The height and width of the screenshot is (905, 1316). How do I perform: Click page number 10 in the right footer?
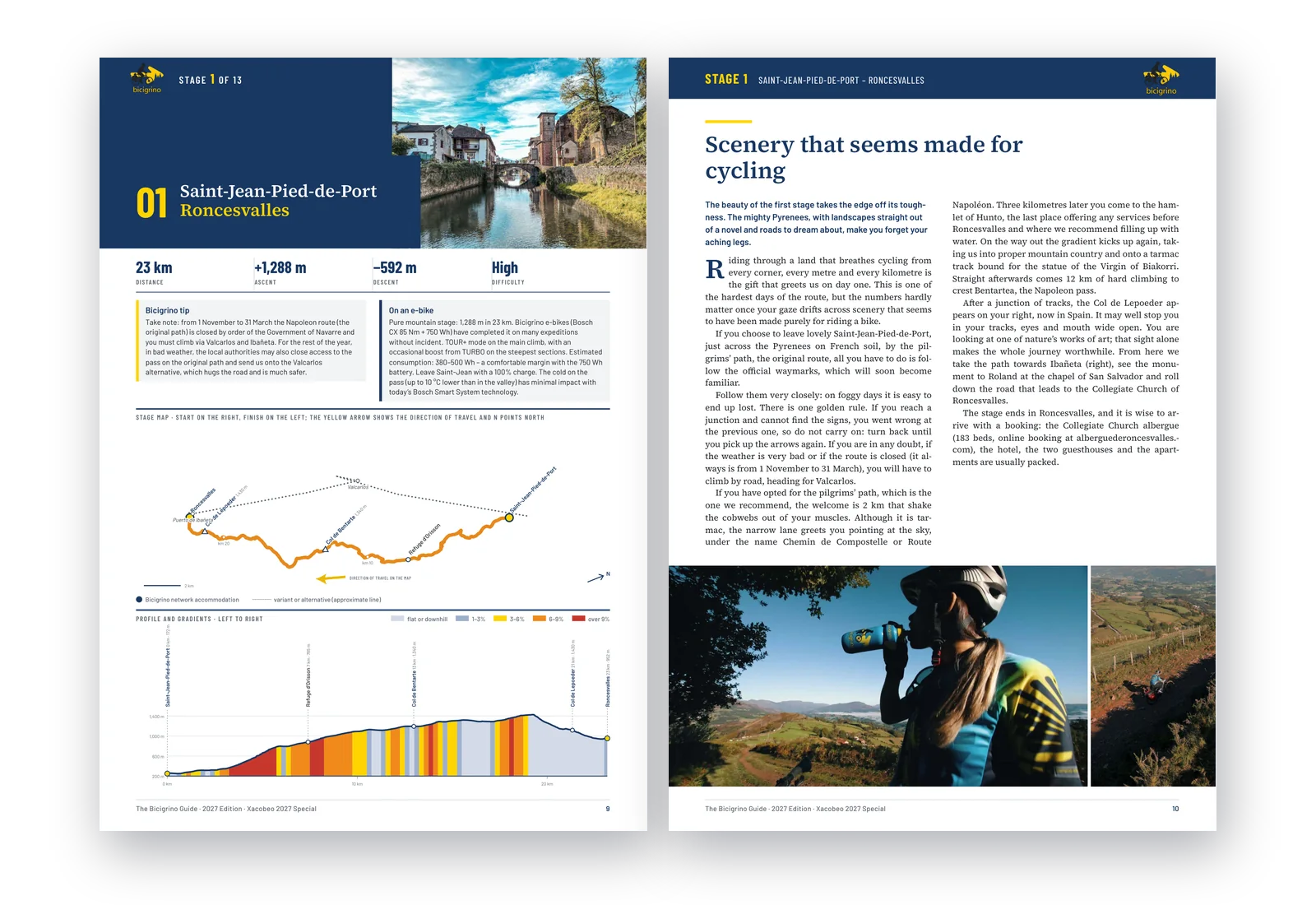[x=1175, y=809]
